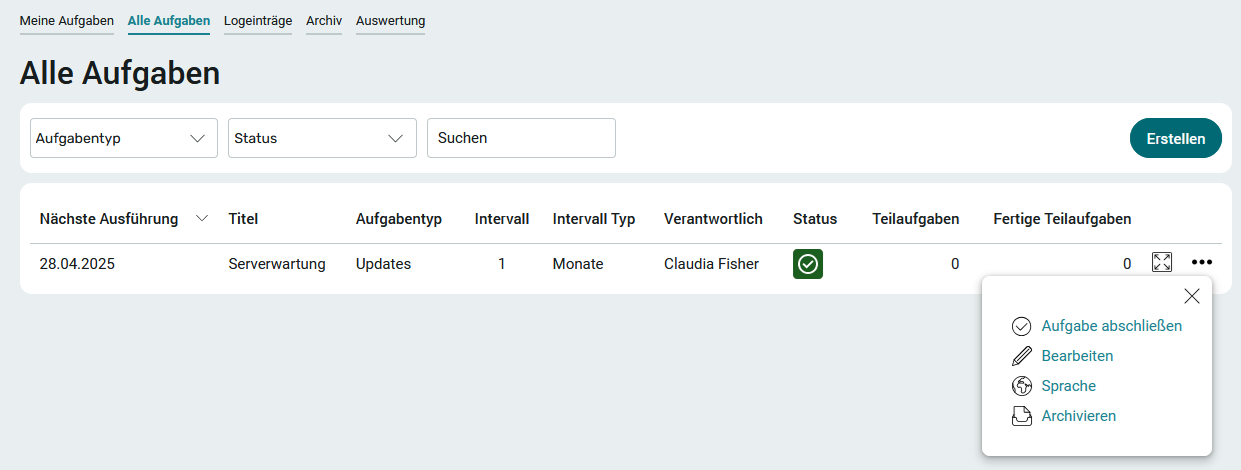Open the Logeinträge tab
Image resolution: width=1241 pixels, height=470 pixels.
point(258,21)
